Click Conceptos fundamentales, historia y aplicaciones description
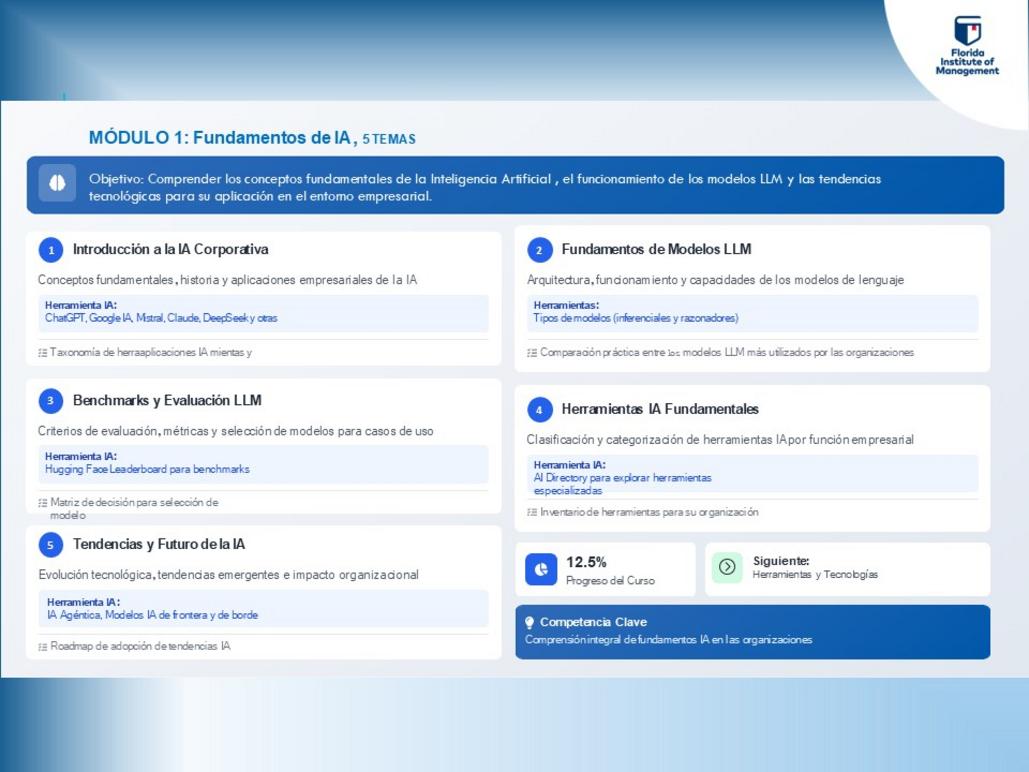This screenshot has width=1029, height=772. [227, 280]
